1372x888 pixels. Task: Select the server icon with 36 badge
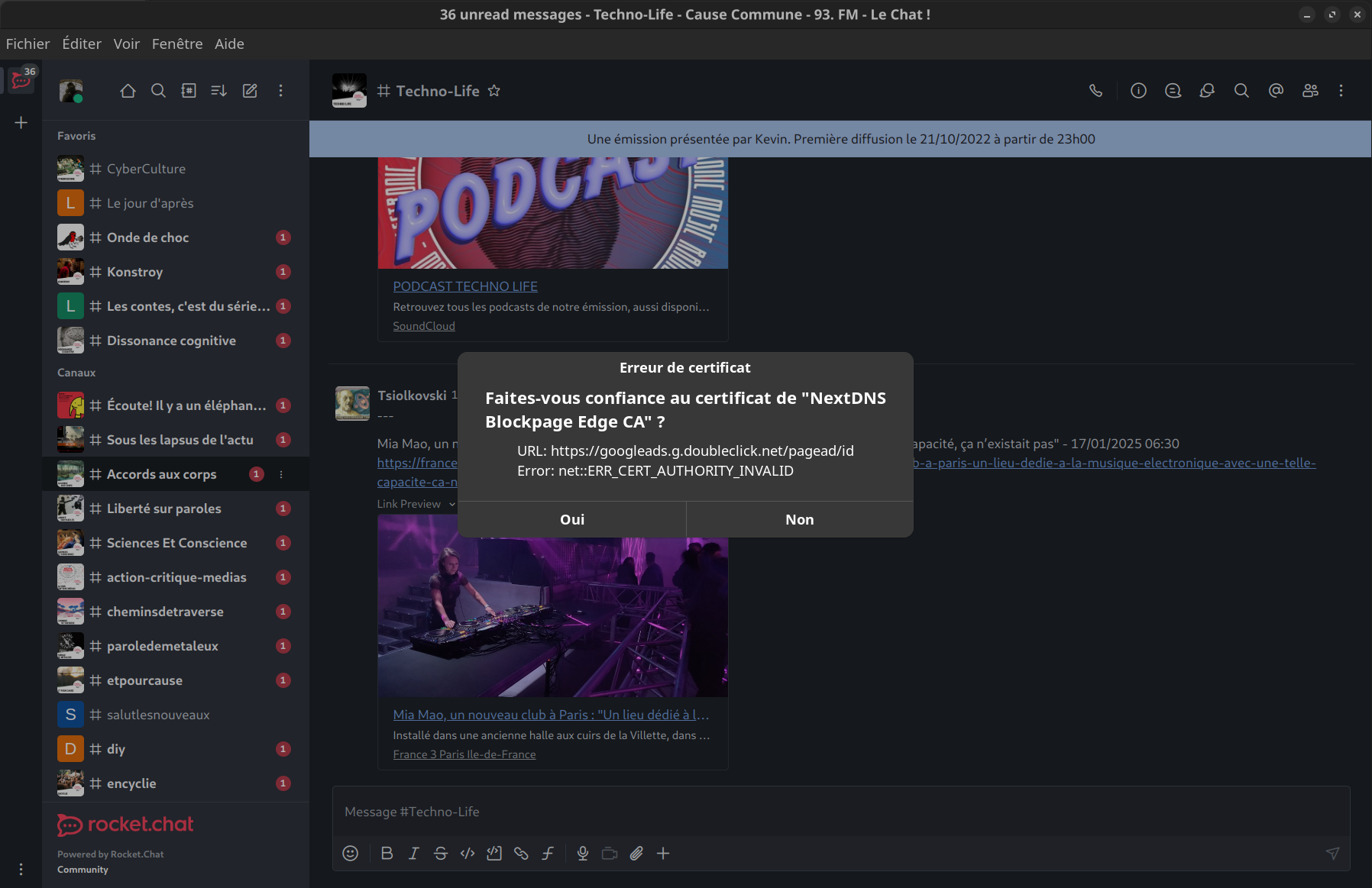tap(21, 79)
